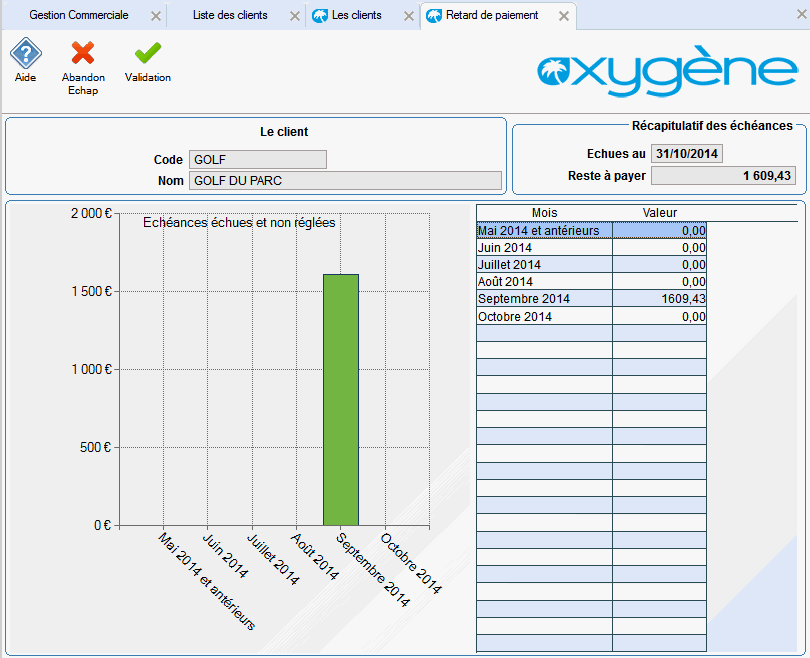
Task: Click the Aide help icon
Action: coord(25,53)
